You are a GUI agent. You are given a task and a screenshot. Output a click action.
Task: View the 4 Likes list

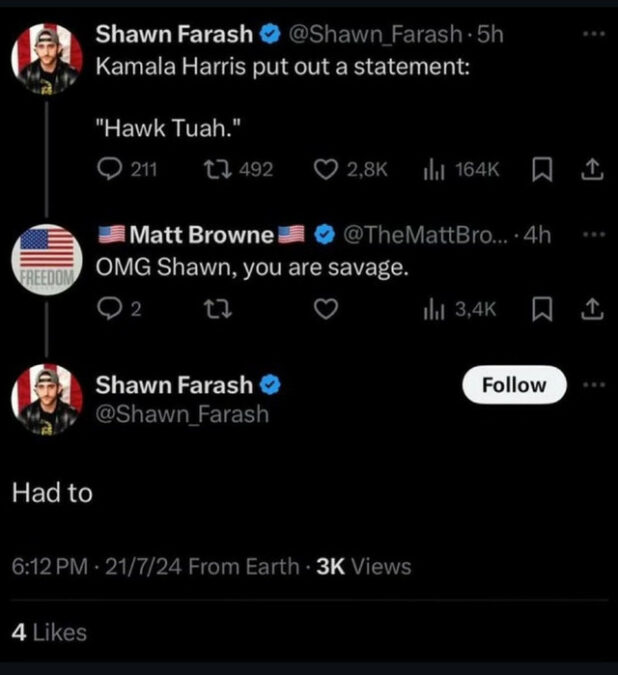click(48, 632)
